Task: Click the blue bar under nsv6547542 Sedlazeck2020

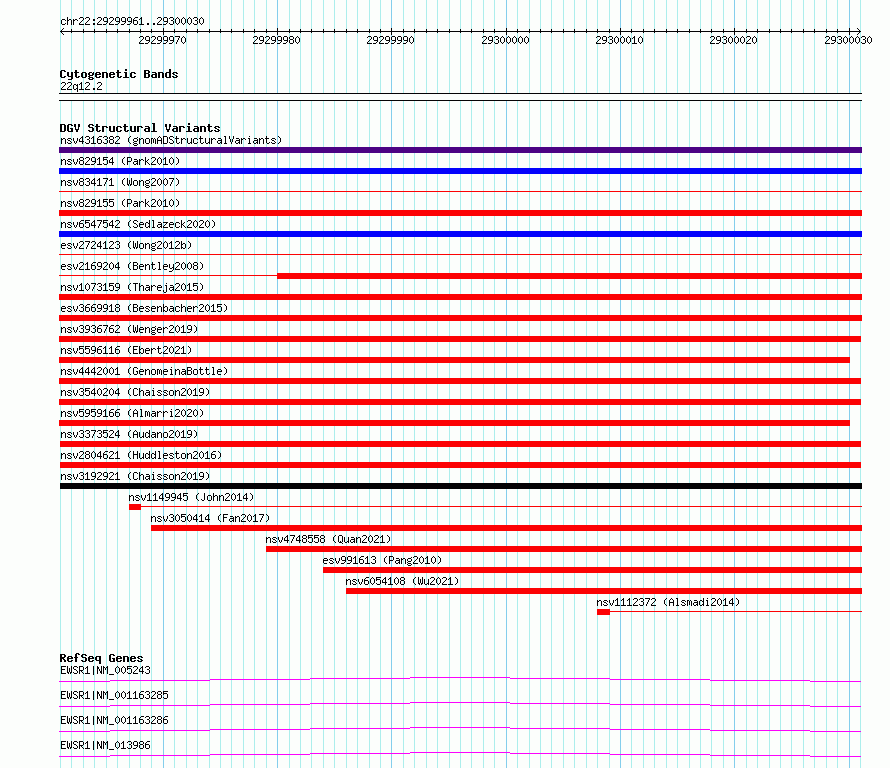Action: (460, 234)
